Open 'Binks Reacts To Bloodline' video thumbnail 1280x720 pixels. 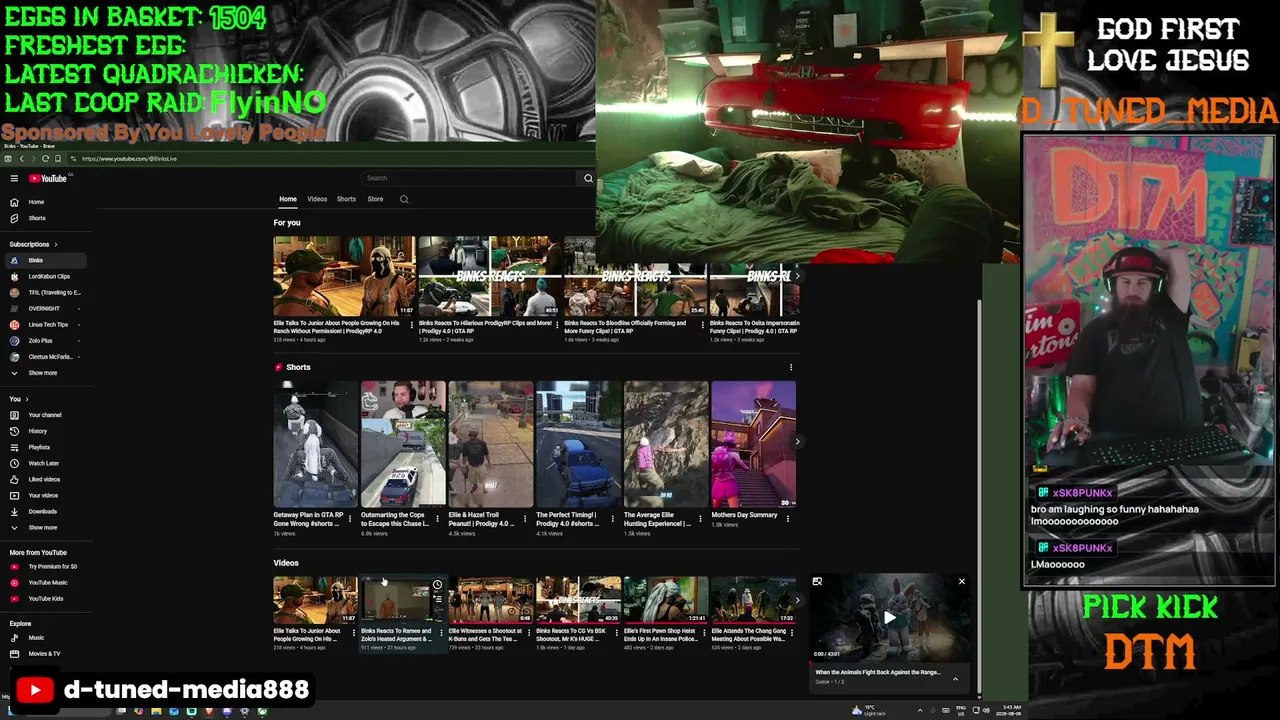click(x=635, y=276)
